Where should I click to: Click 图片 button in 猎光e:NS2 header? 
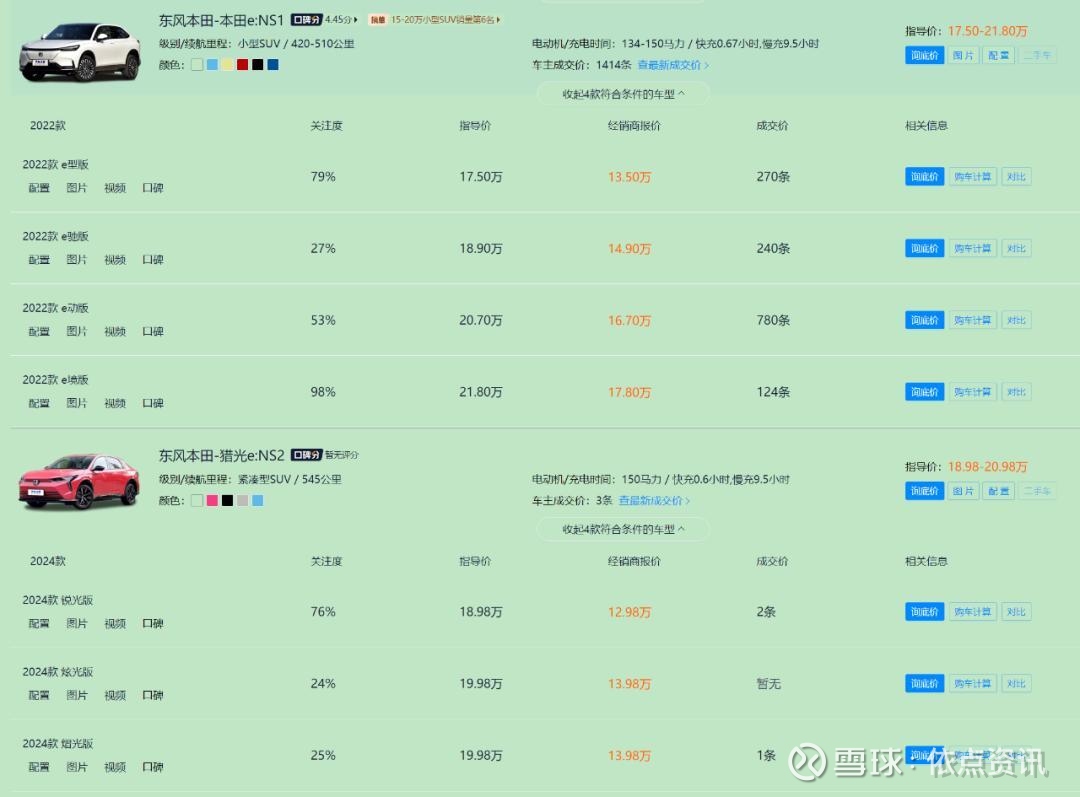[964, 490]
